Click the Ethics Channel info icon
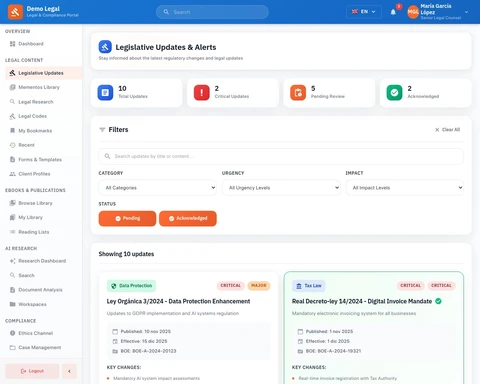Viewport: 480px width, 384px height. pyautogui.click(x=13, y=333)
